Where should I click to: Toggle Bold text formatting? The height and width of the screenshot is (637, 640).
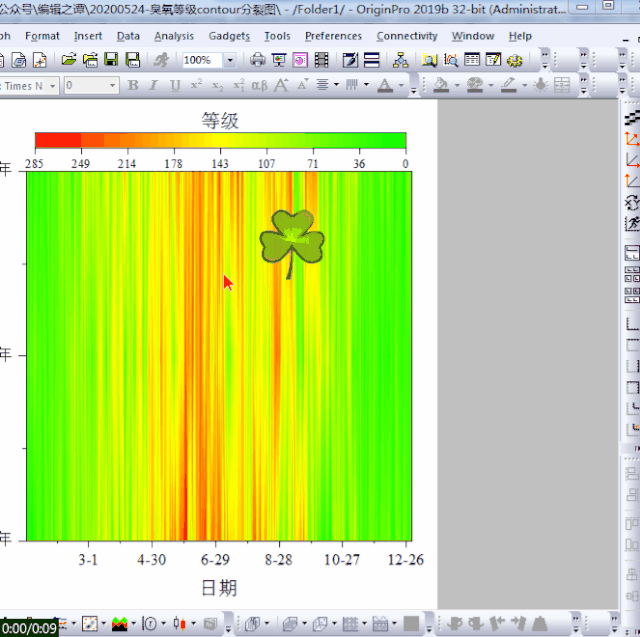pos(133,86)
